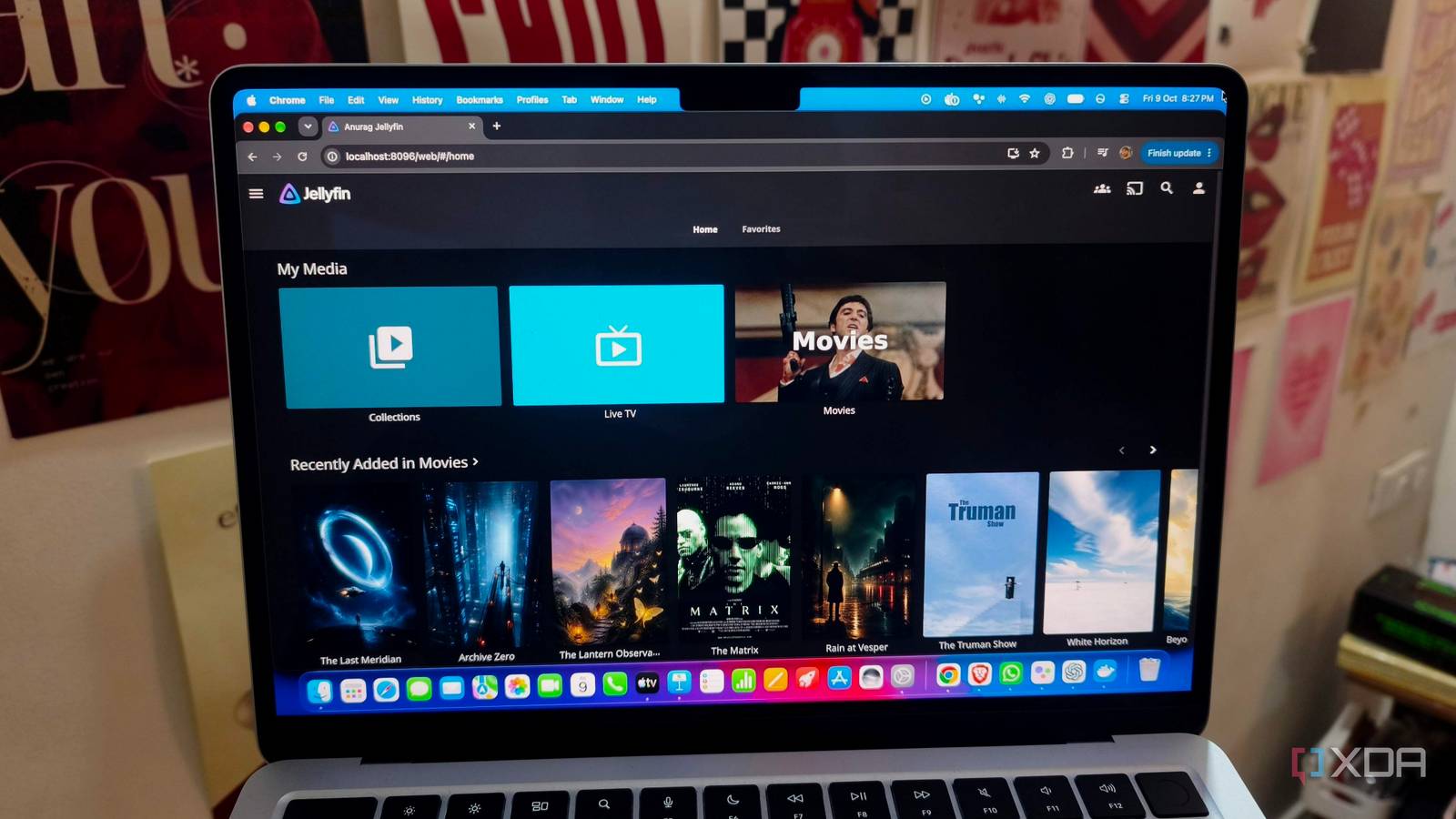Open Brave browser from the Dock

[x=979, y=674]
